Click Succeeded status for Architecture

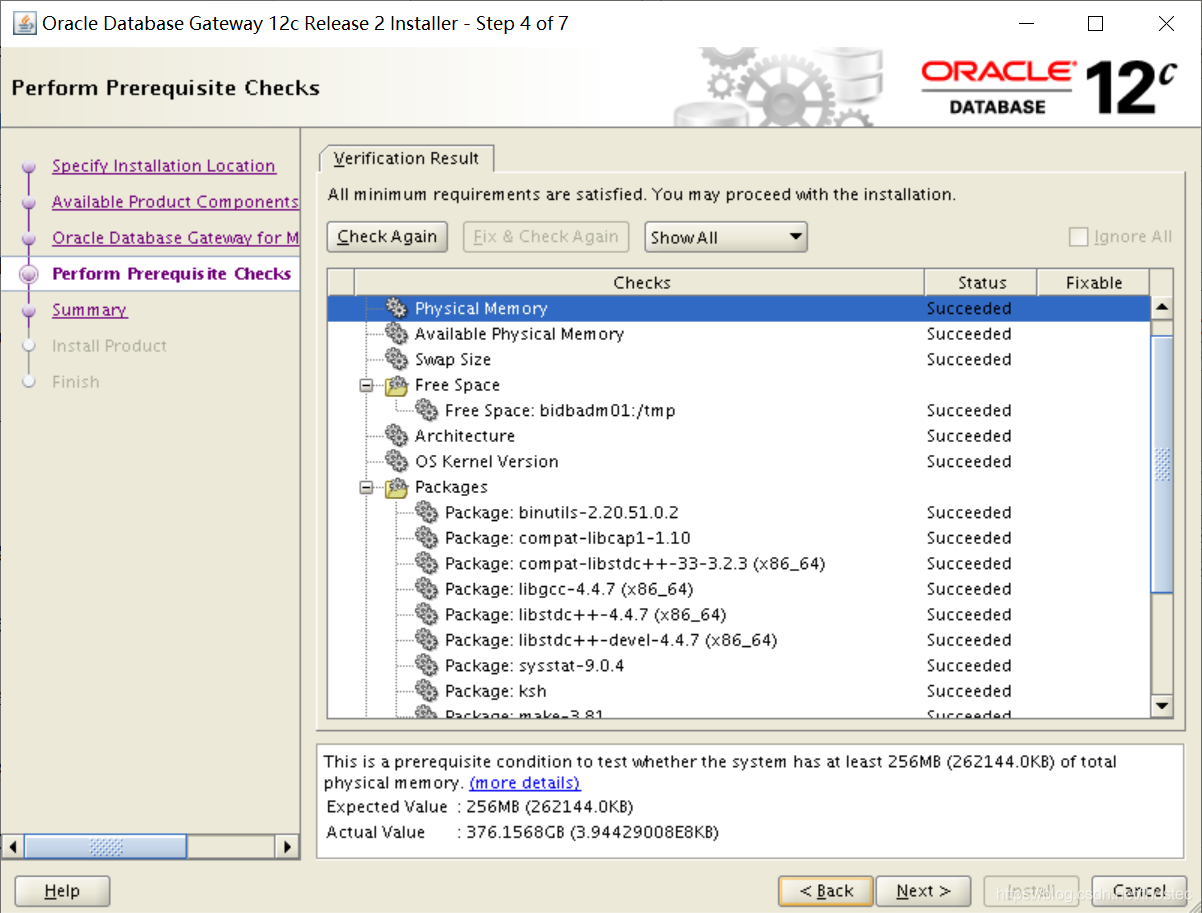click(969, 436)
